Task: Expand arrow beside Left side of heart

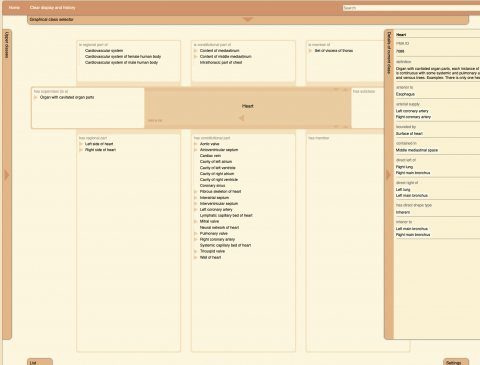Action: click(x=81, y=144)
